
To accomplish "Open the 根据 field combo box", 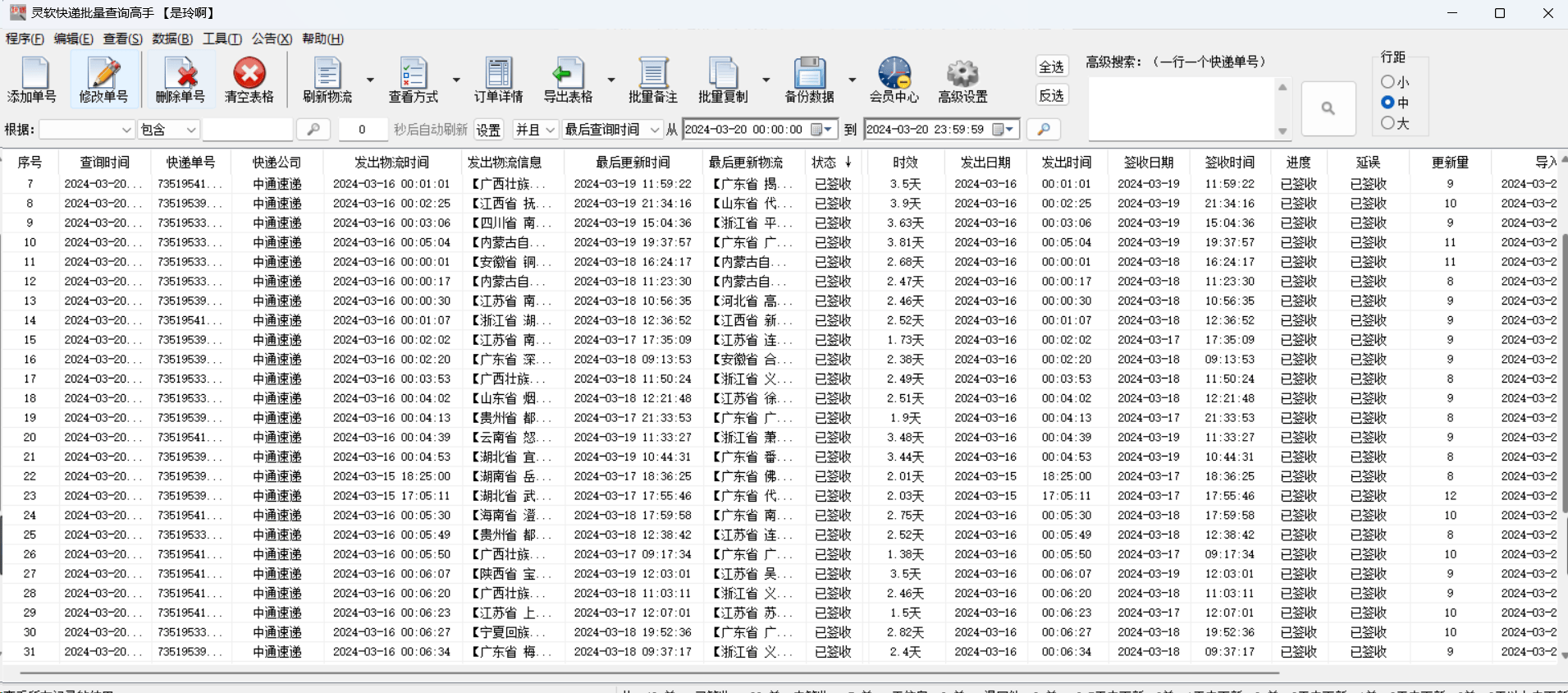I will point(87,130).
